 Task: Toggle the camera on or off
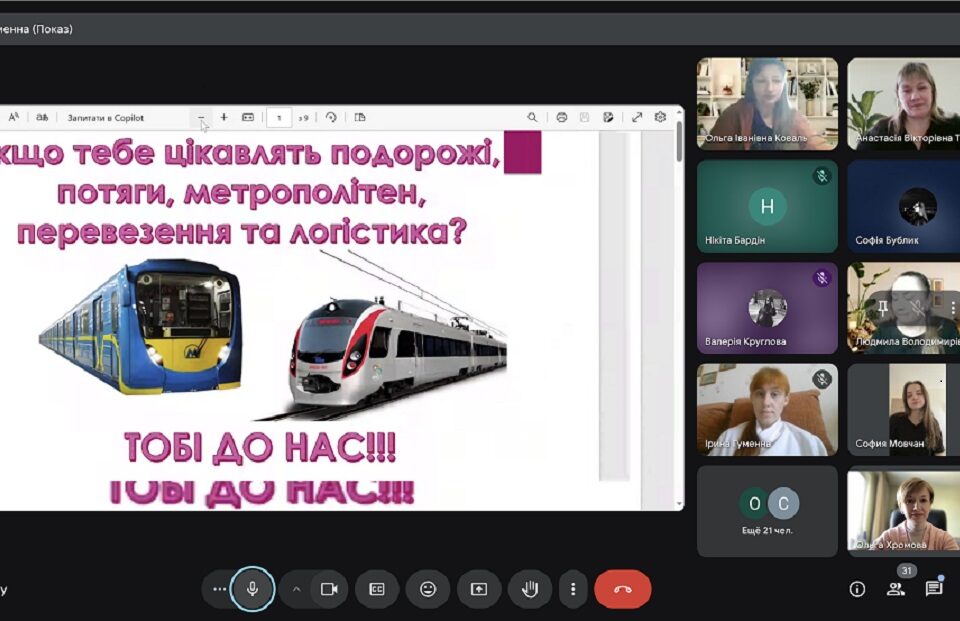point(329,589)
